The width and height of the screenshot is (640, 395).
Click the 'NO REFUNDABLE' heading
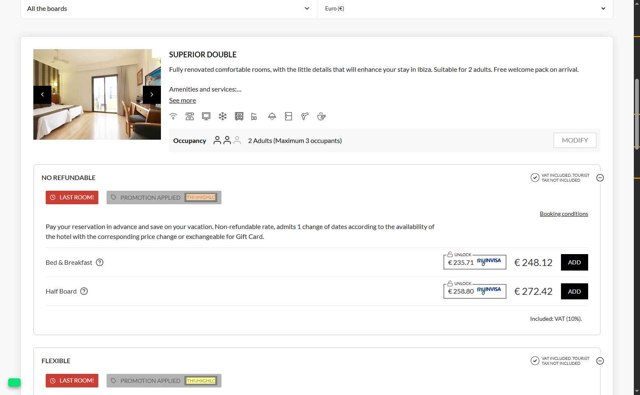69,178
